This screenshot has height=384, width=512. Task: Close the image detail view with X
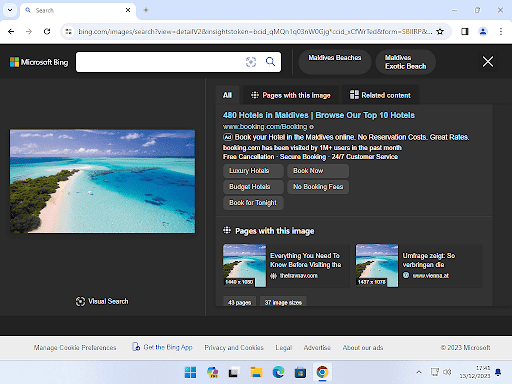[488, 62]
